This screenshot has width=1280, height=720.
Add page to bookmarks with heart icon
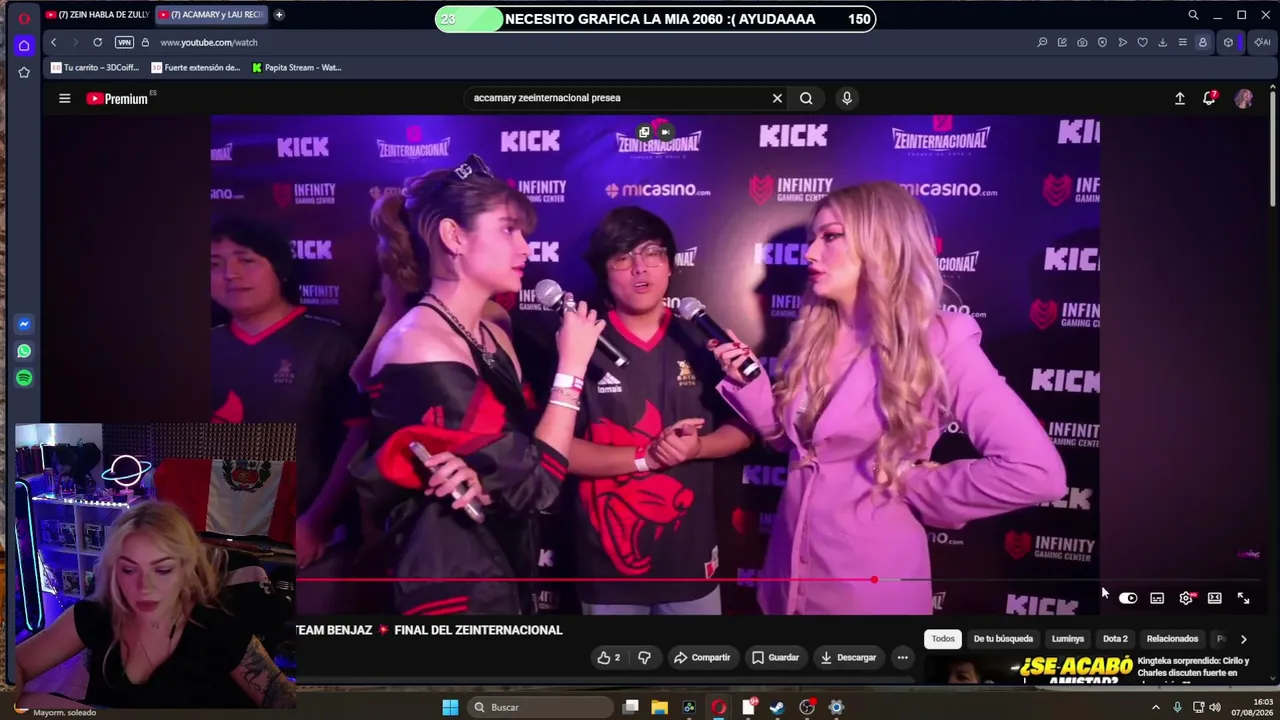[1142, 42]
